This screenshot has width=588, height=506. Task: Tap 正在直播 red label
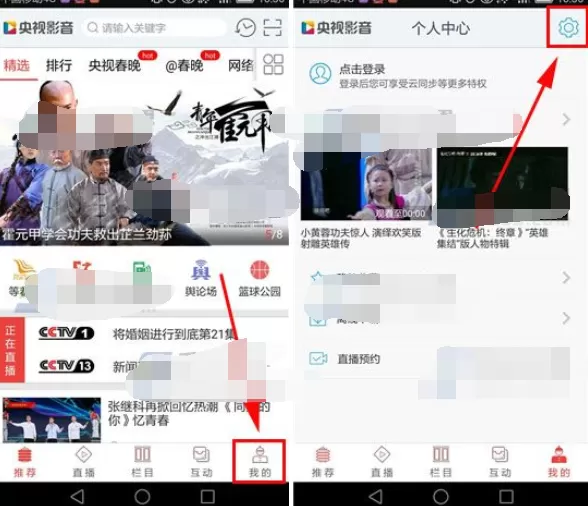[11, 350]
